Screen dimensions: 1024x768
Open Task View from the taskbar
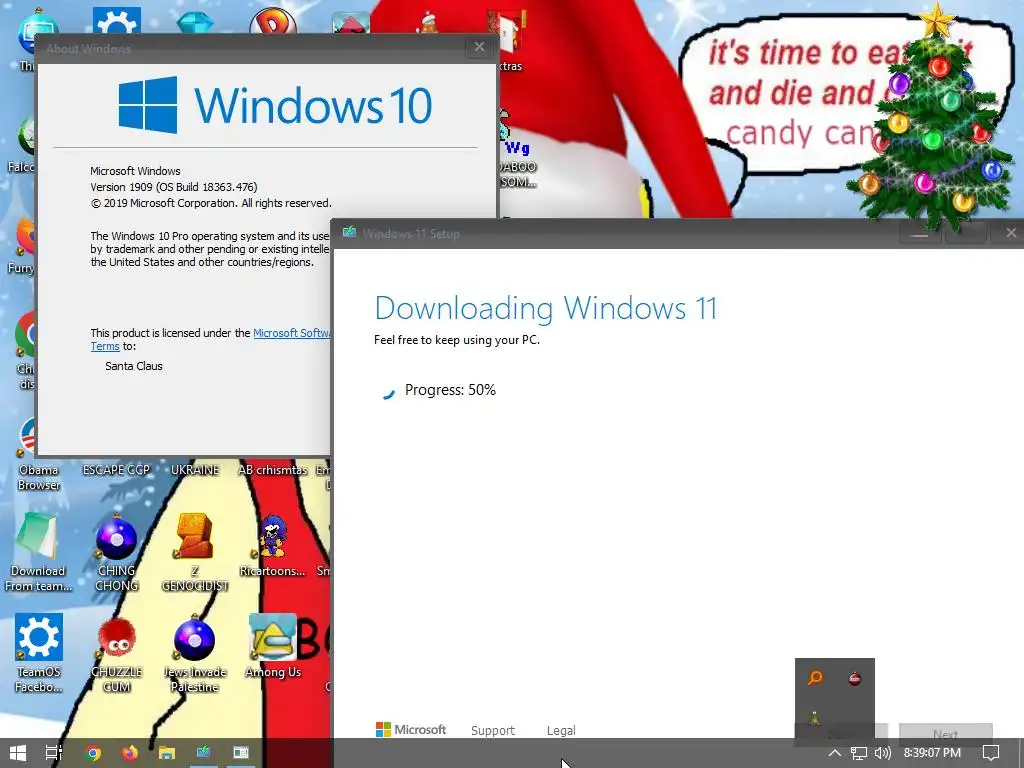(x=54, y=753)
